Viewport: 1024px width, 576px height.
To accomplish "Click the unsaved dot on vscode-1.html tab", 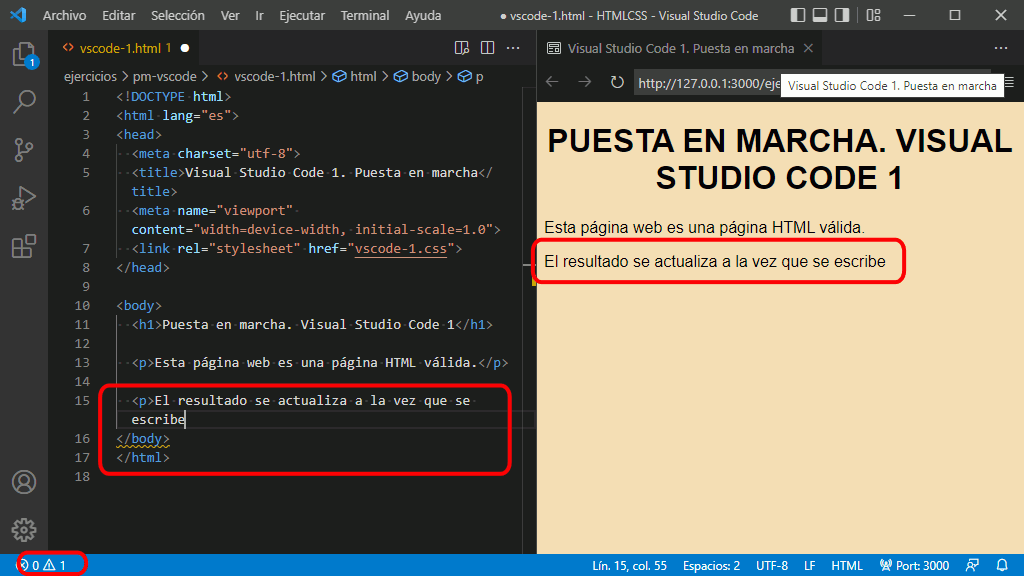I will (185, 48).
